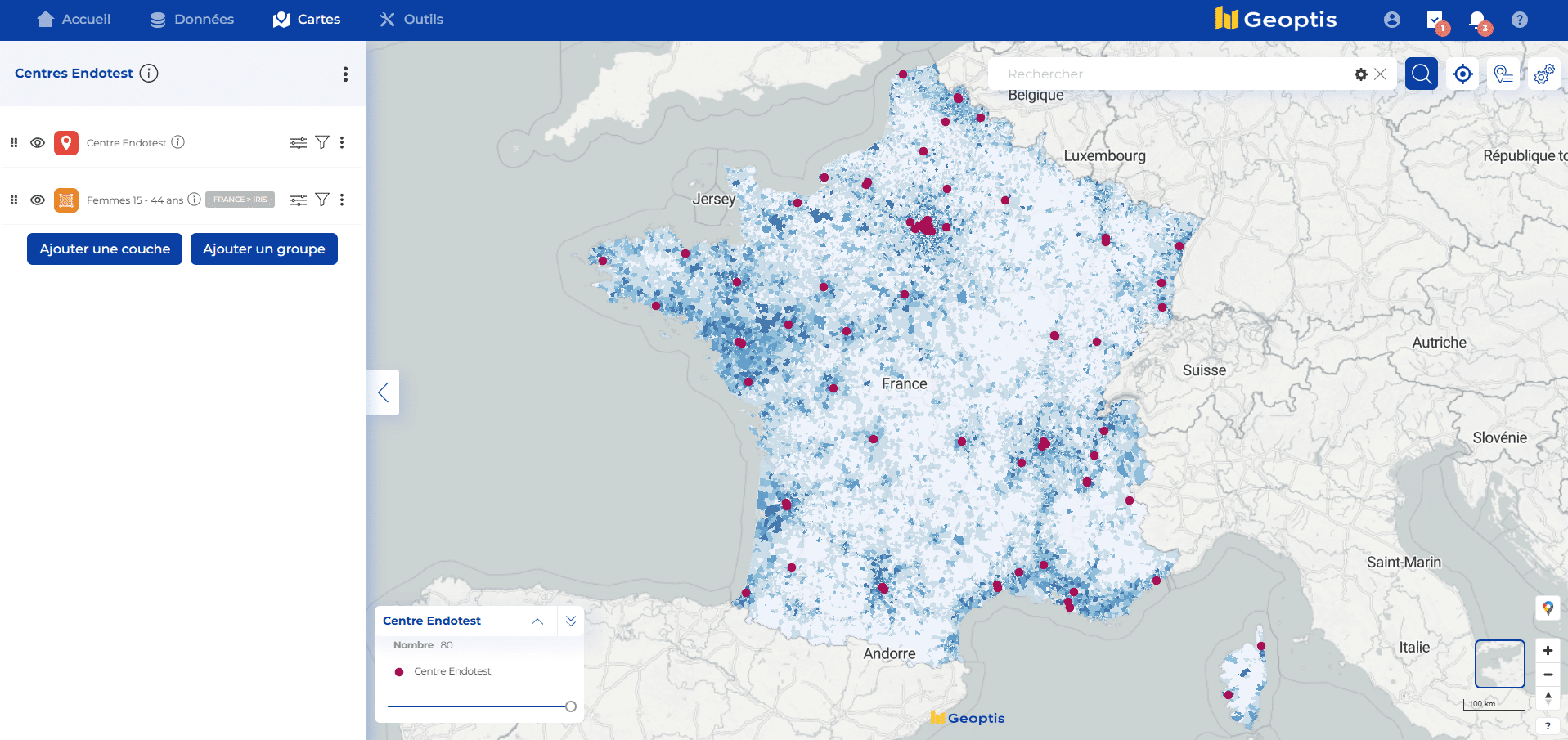This screenshot has width=1568, height=740.
Task: Click Ajouter un groupe button
Action: tap(263, 249)
